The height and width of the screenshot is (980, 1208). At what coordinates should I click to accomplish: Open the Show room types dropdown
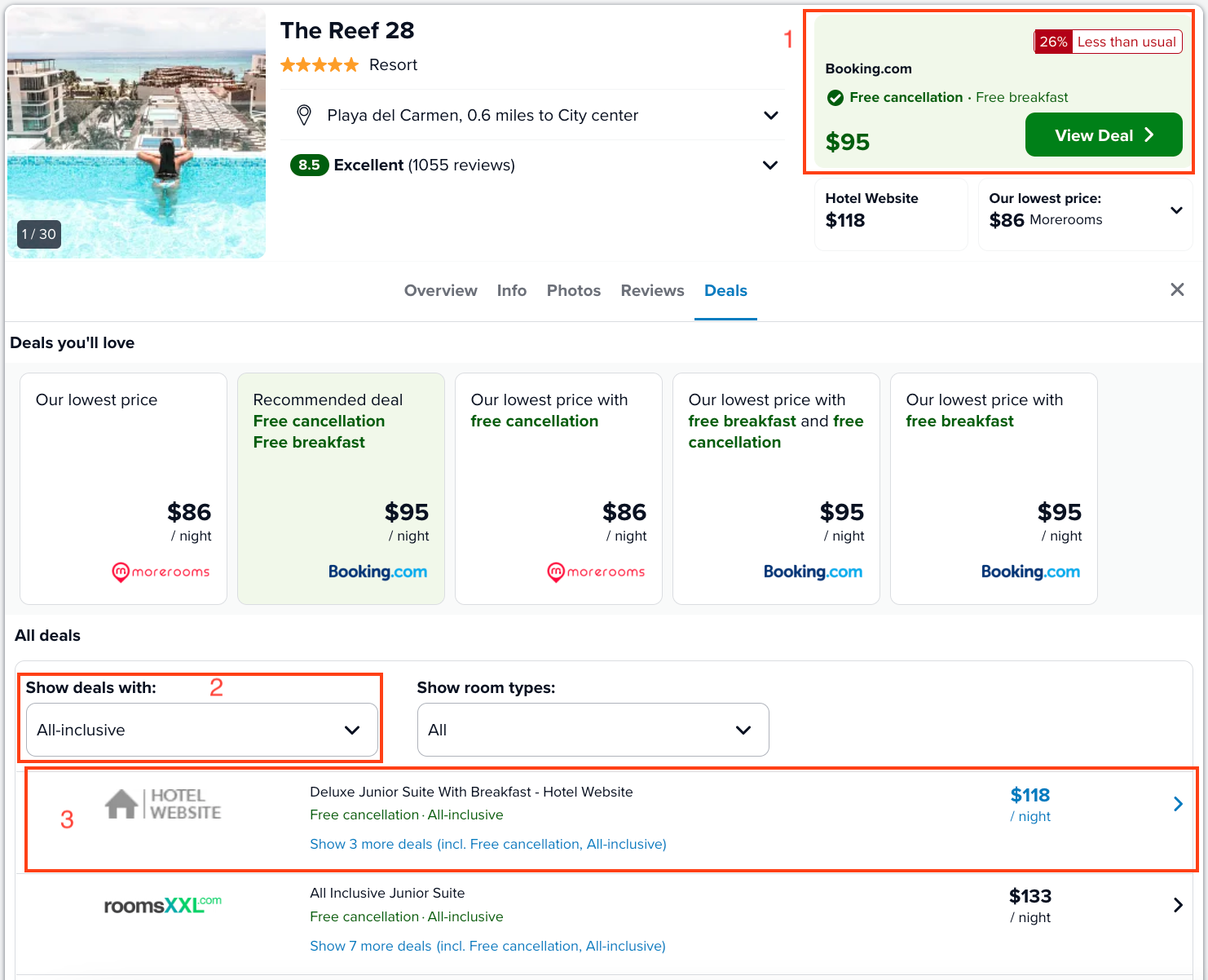(x=593, y=730)
